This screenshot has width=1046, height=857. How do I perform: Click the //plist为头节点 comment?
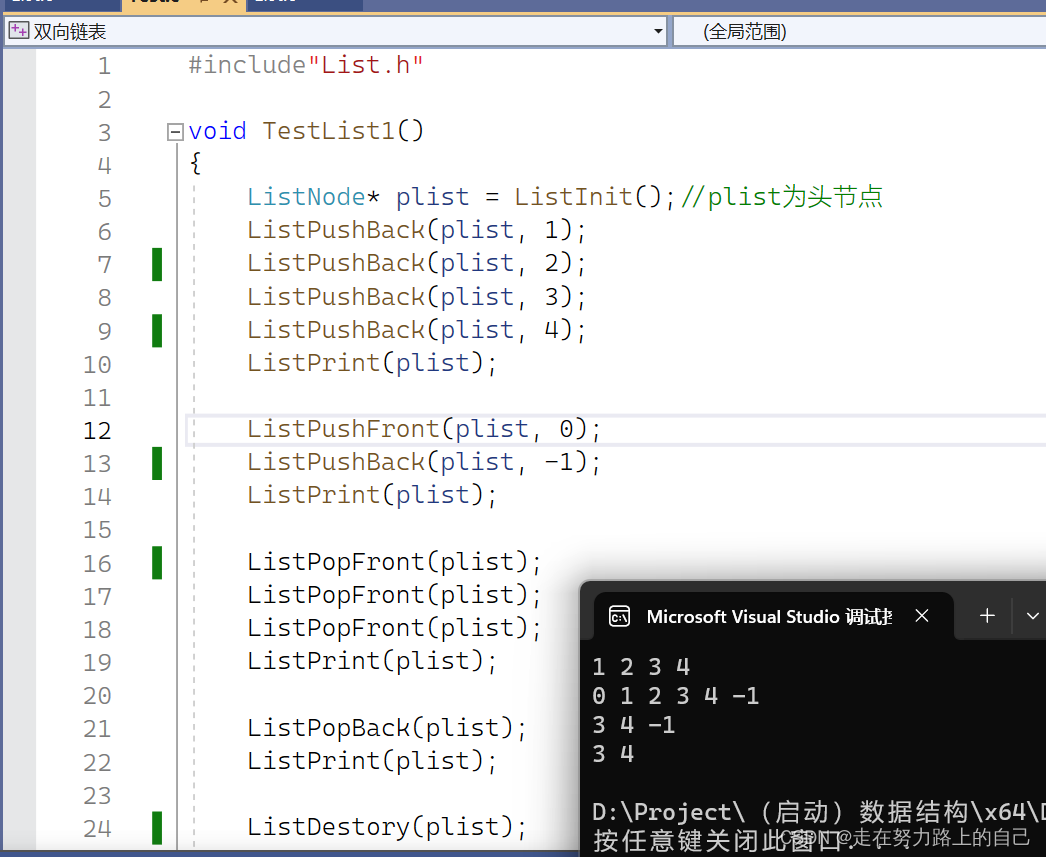(x=782, y=197)
